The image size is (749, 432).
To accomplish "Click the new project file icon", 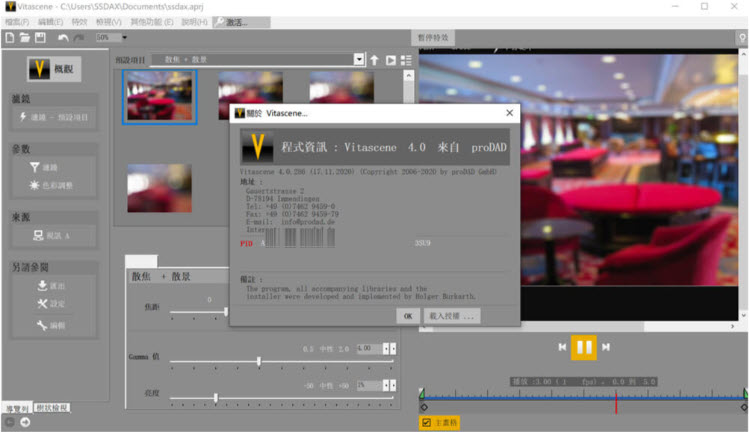I will 9,38.
